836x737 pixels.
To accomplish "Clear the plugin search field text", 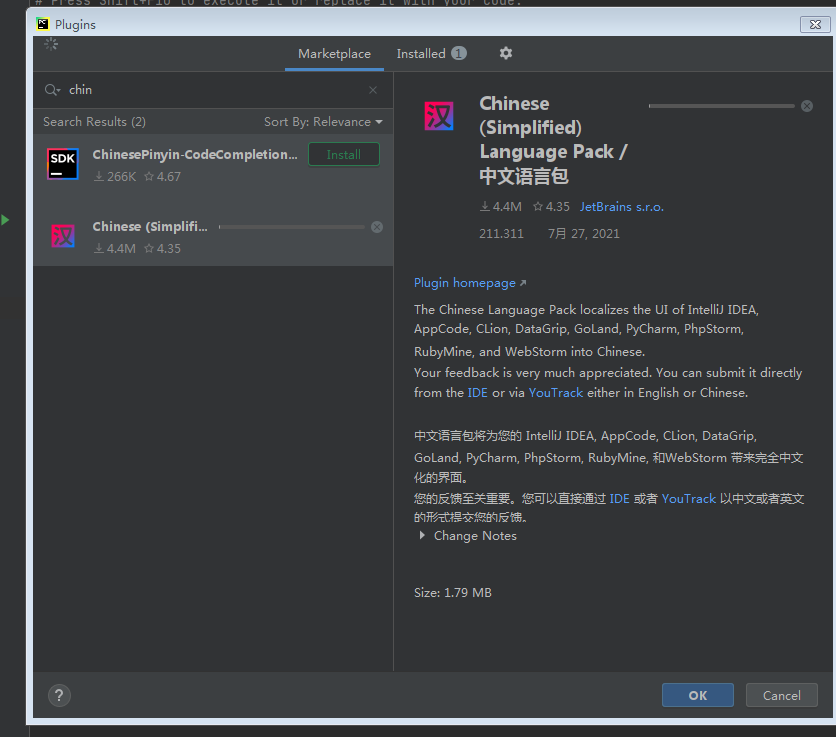I will tap(373, 90).
